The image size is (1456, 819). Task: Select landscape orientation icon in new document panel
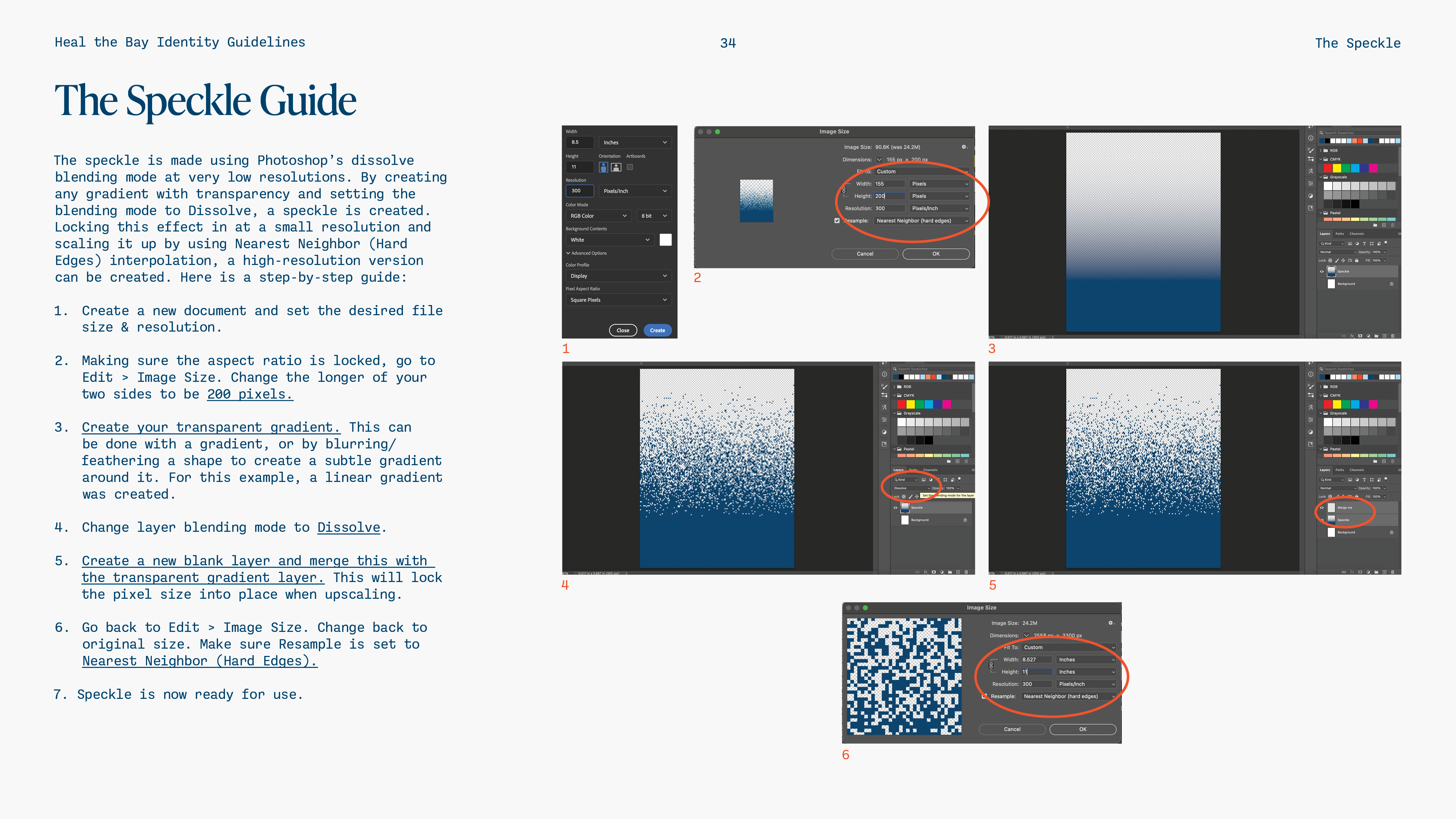click(x=616, y=167)
